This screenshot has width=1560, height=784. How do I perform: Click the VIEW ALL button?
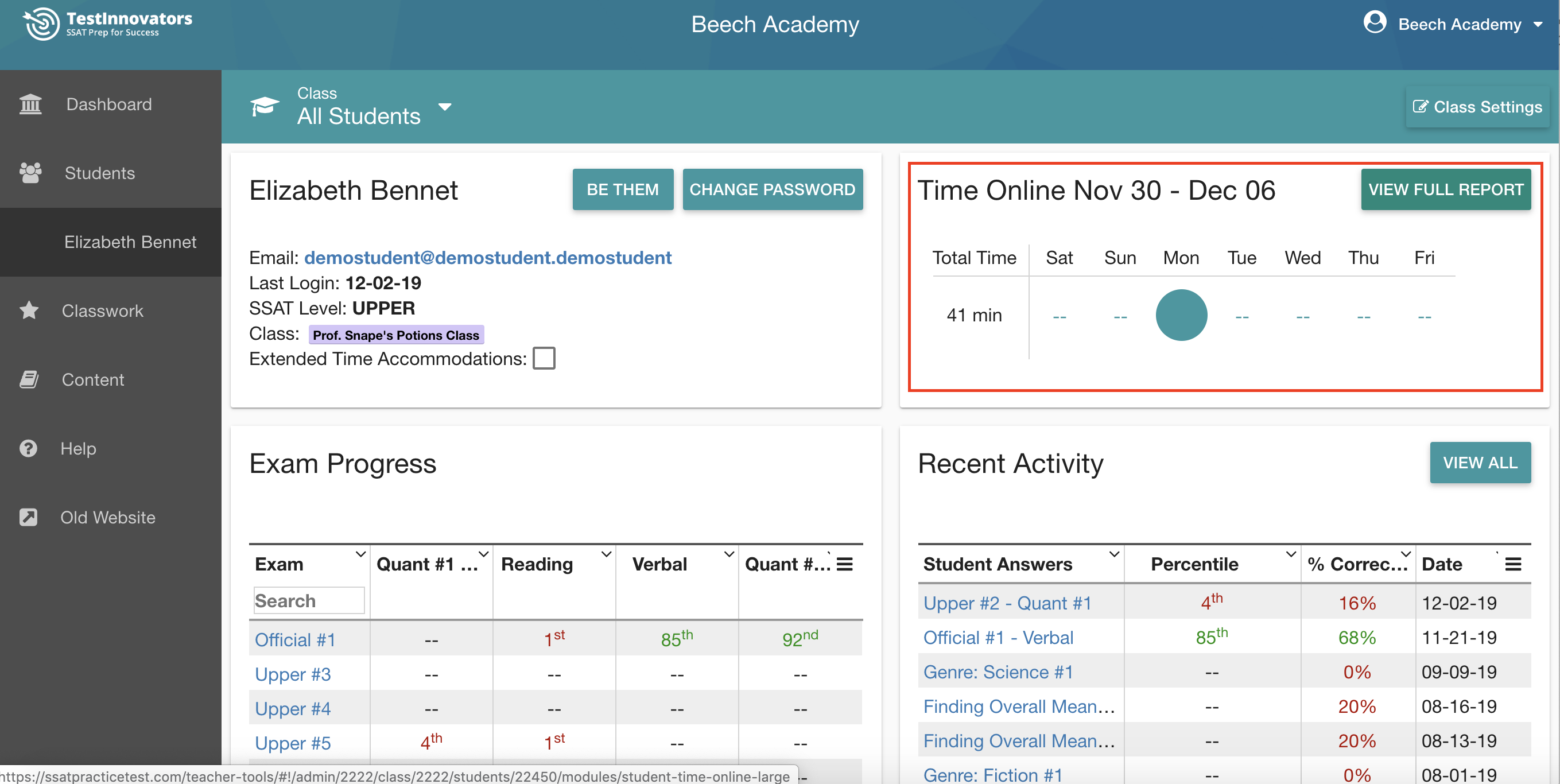click(1480, 463)
